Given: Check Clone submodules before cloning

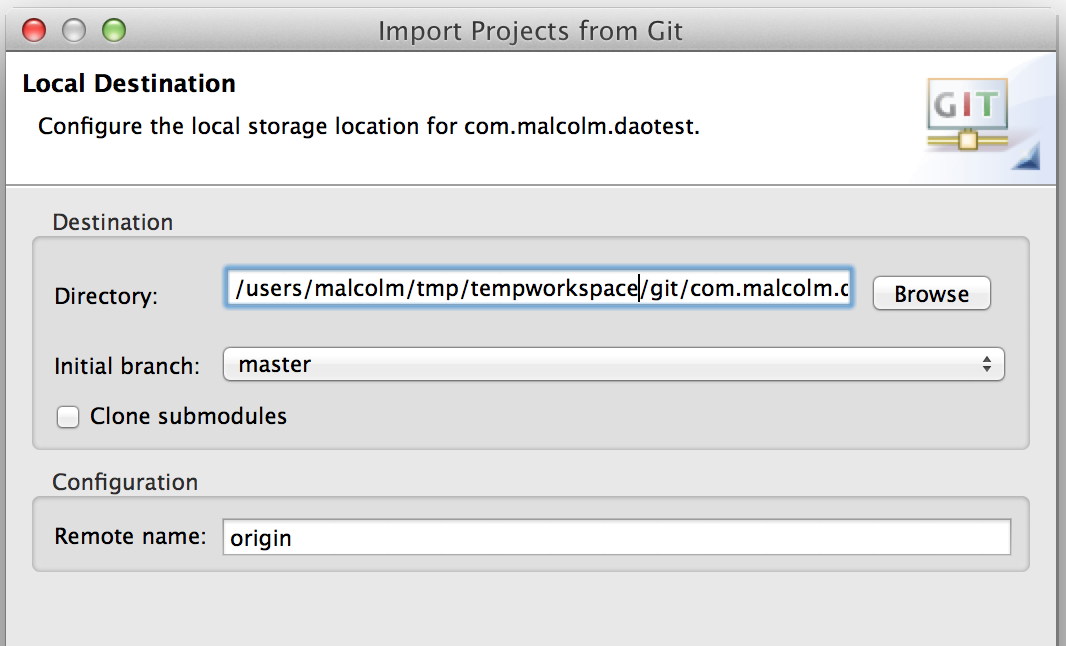Looking at the screenshot, I should coord(67,416).
